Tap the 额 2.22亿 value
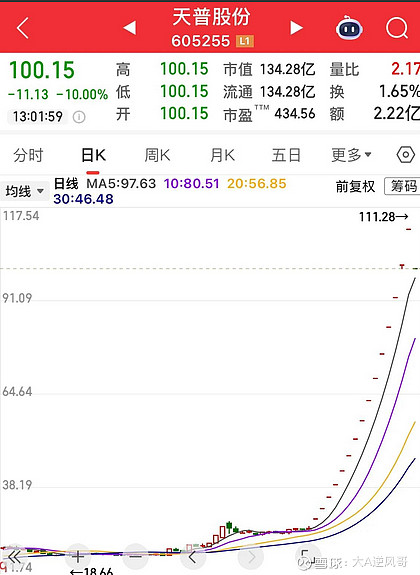 [x=397, y=114]
